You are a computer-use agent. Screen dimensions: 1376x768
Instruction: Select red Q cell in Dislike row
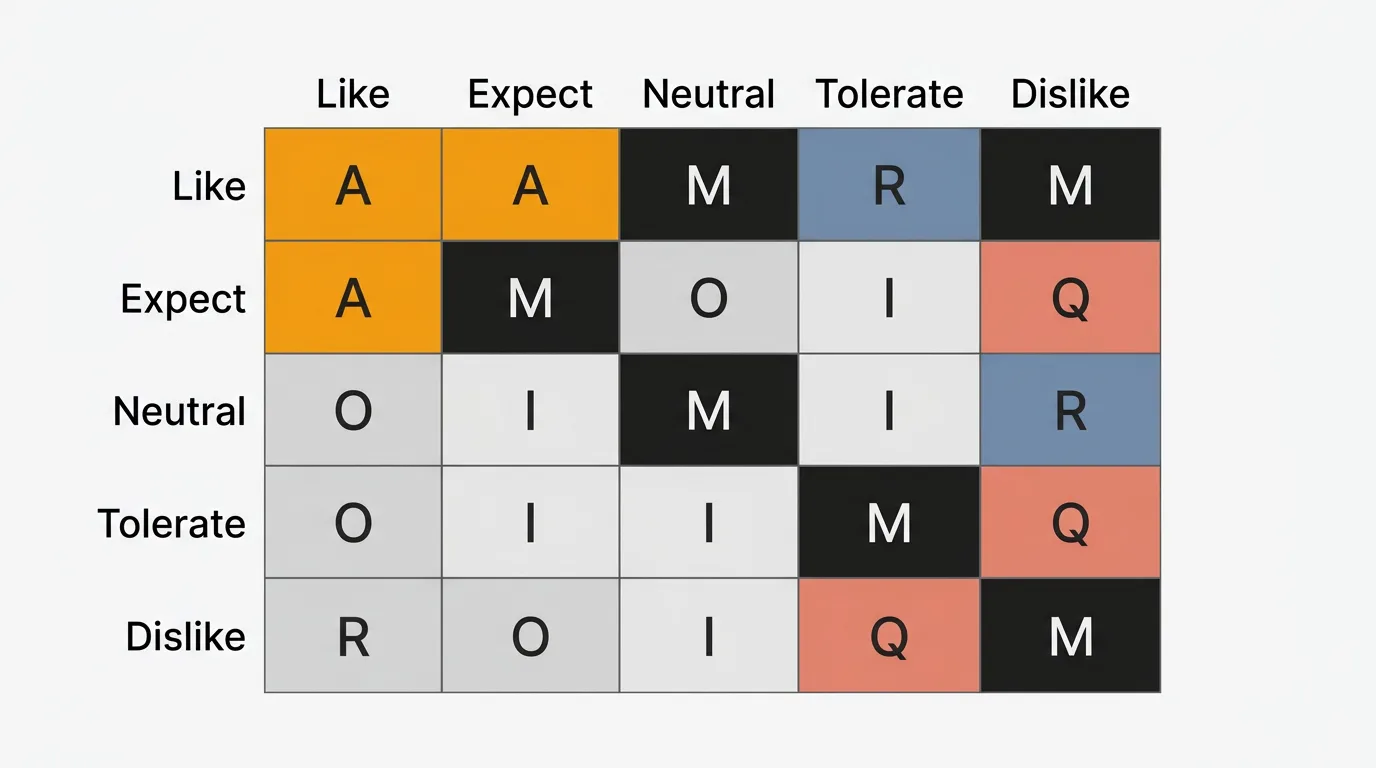pyautogui.click(x=889, y=636)
